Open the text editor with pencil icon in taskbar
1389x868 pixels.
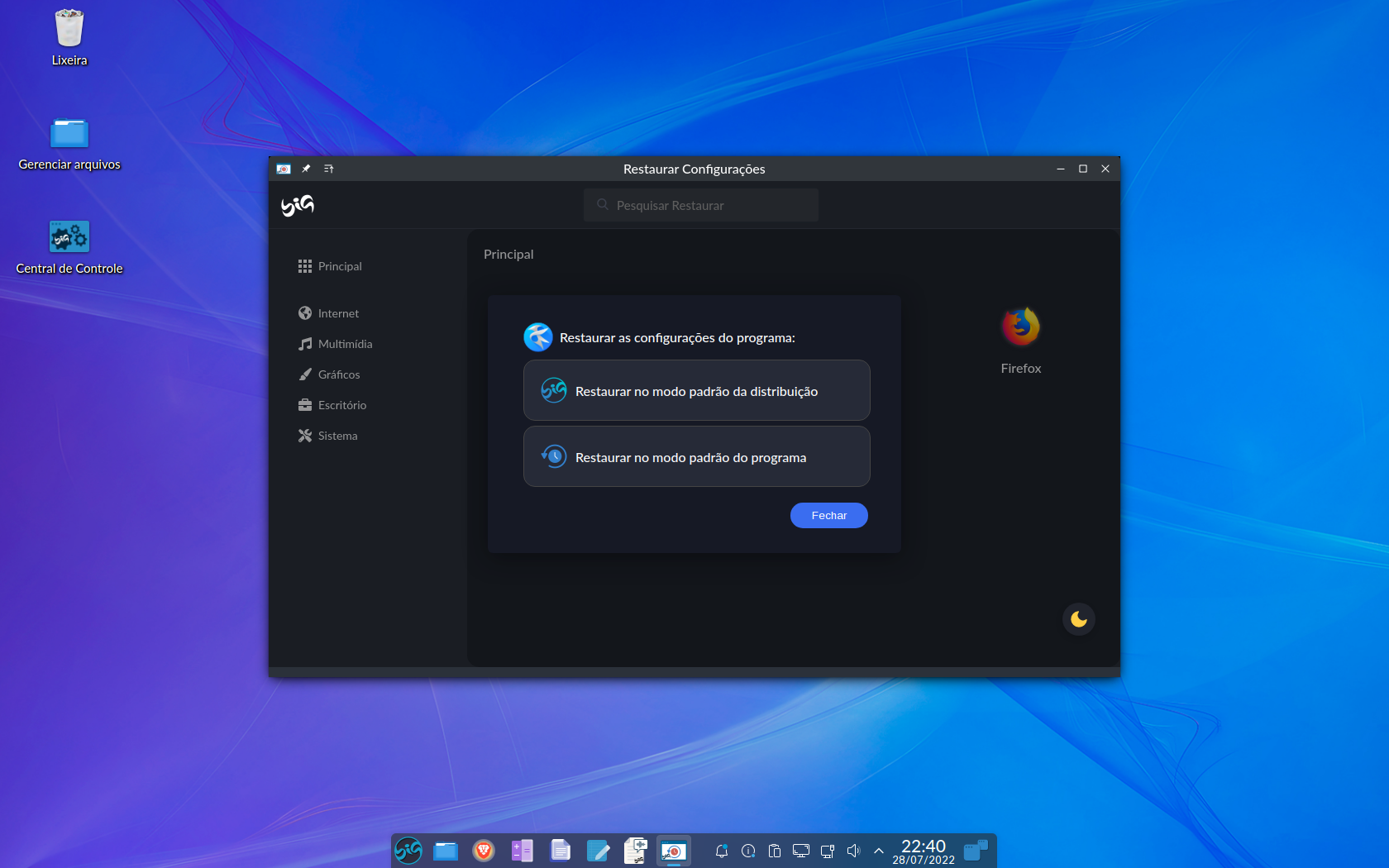(598, 851)
